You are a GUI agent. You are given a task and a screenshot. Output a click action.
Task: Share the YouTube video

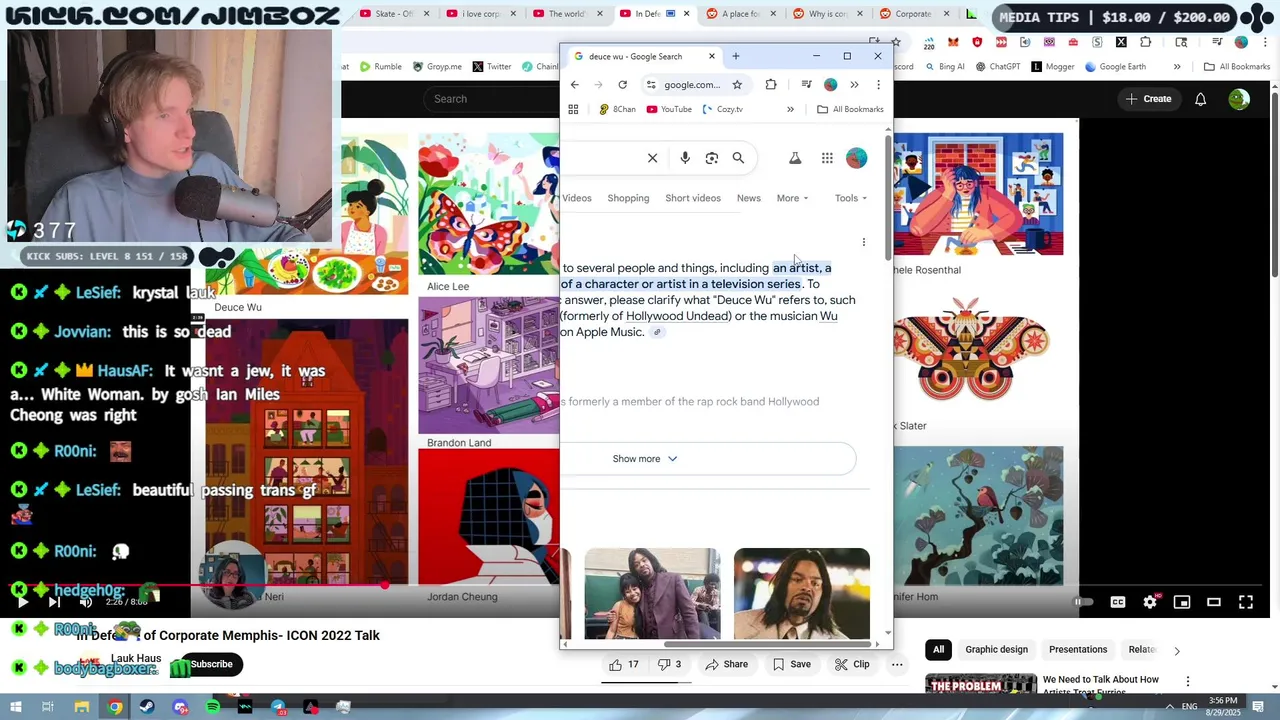(726, 664)
